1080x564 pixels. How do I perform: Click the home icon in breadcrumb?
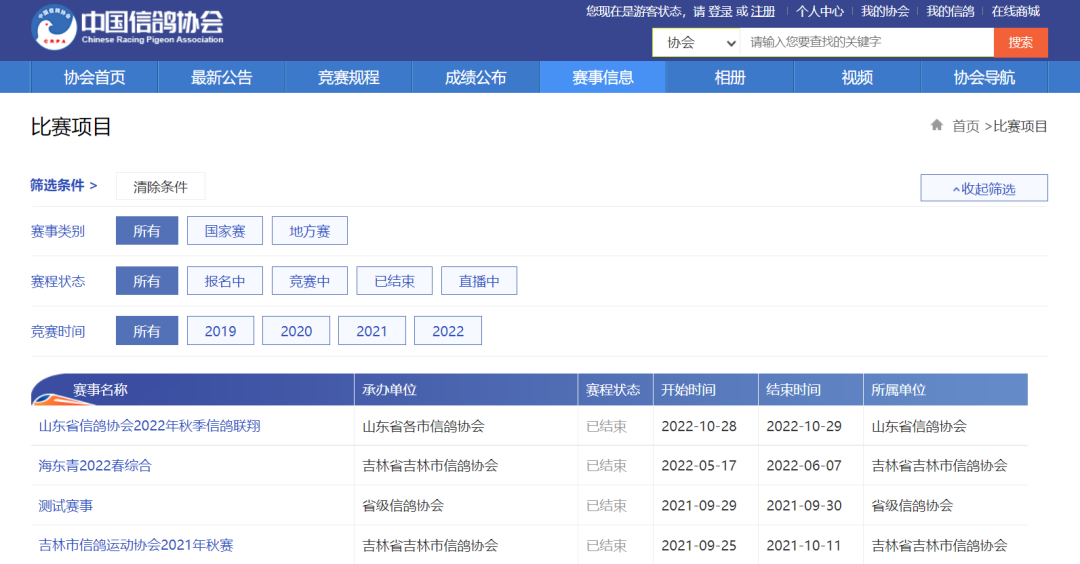(937, 125)
